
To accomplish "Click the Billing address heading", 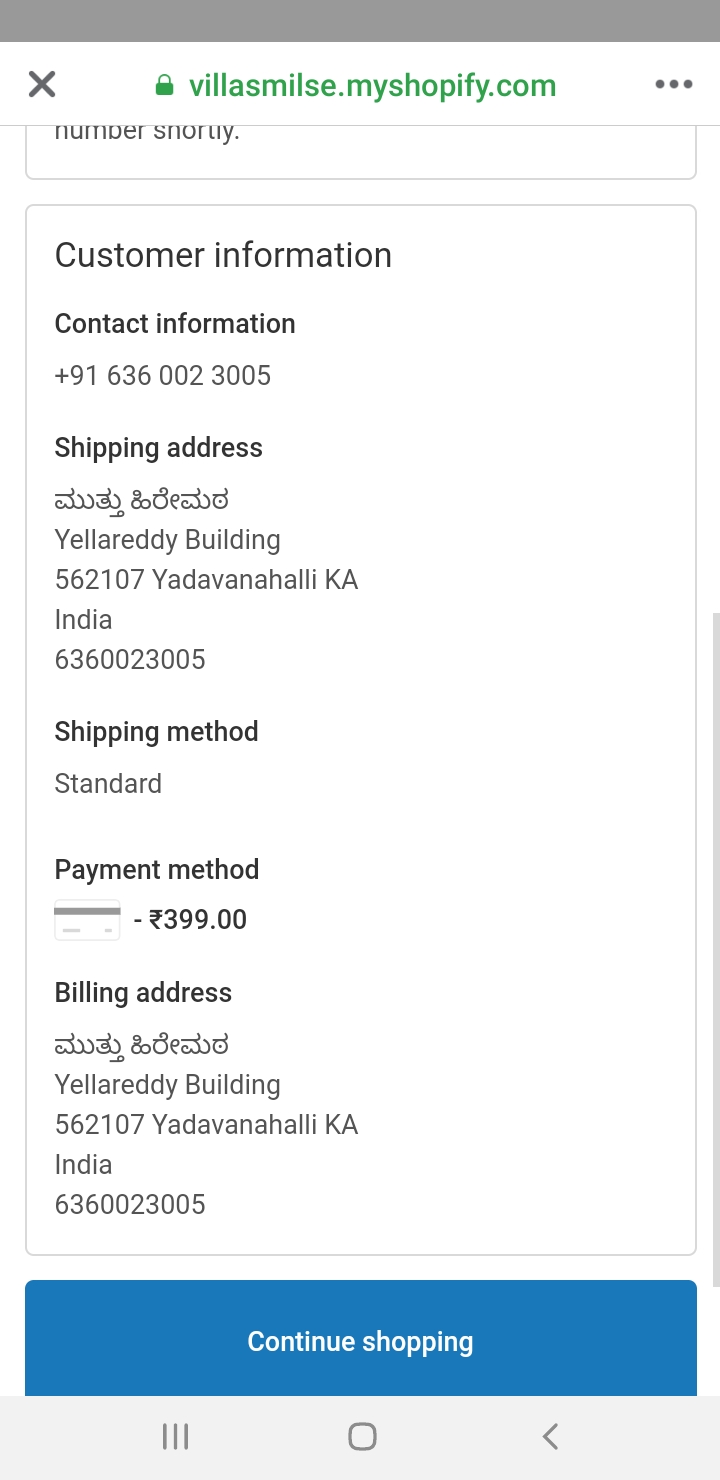I will (x=143, y=993).
